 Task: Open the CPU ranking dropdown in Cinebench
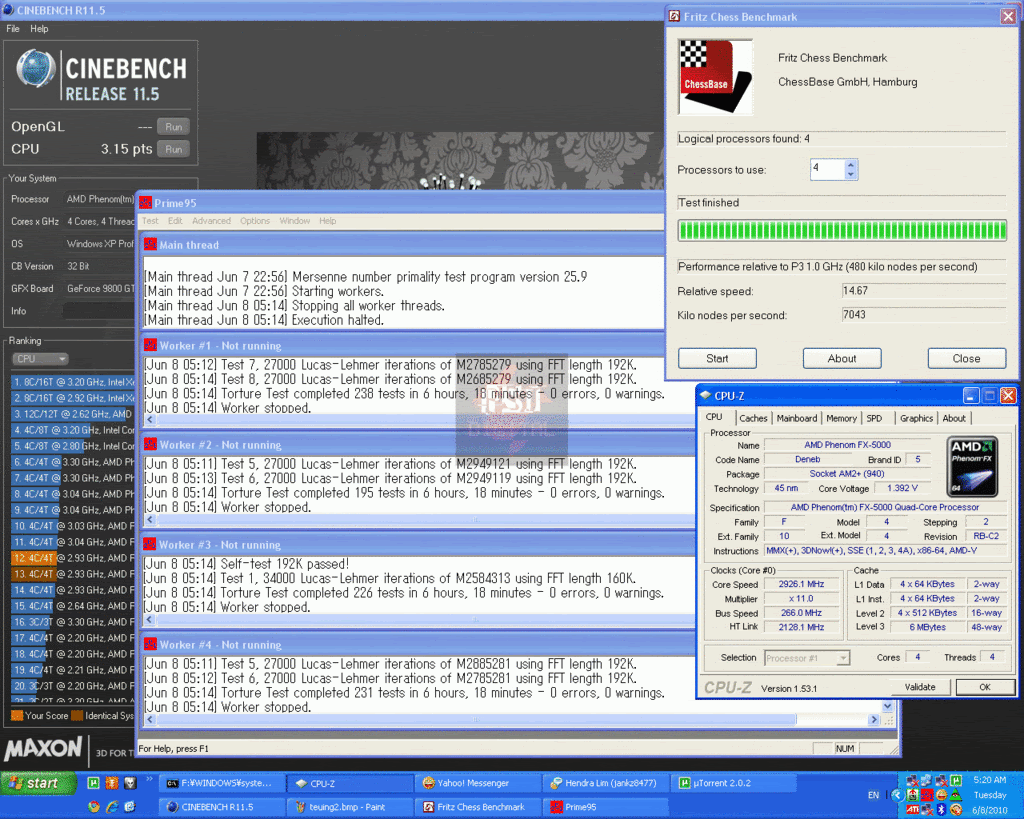[x=40, y=359]
